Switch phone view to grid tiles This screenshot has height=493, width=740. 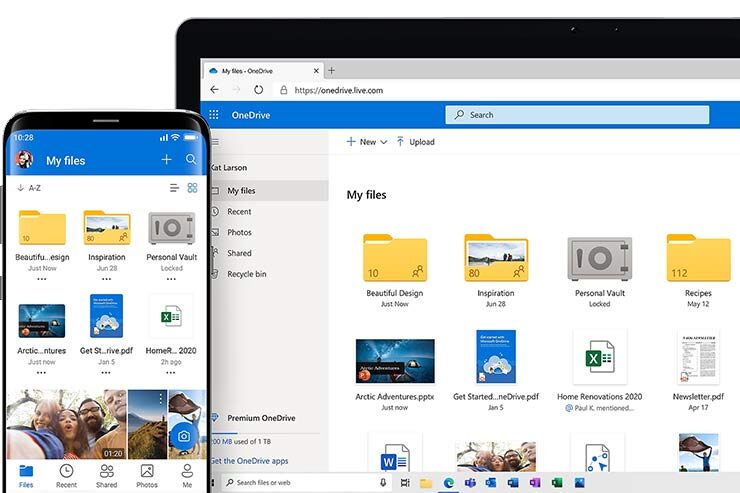[x=192, y=188]
